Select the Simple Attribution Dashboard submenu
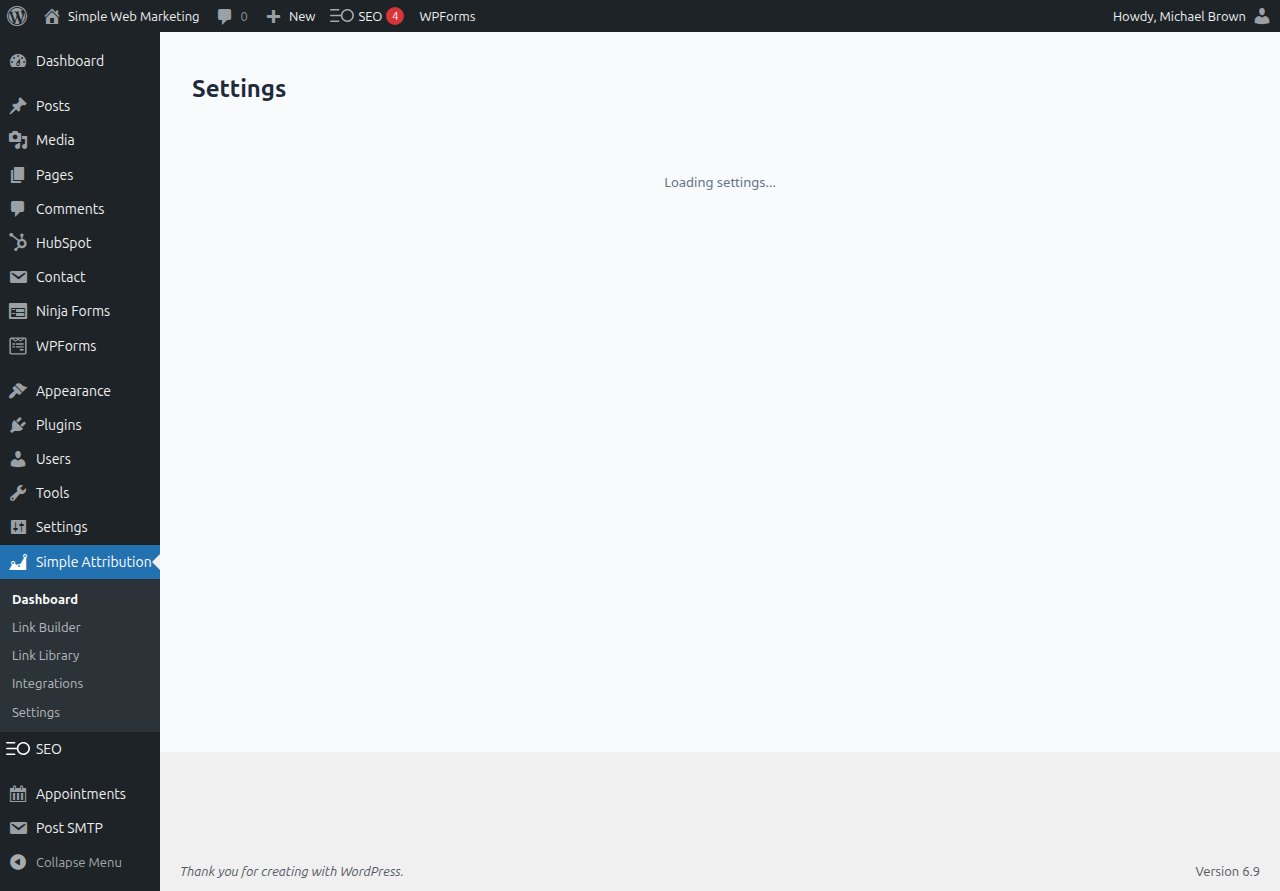 pos(44,599)
